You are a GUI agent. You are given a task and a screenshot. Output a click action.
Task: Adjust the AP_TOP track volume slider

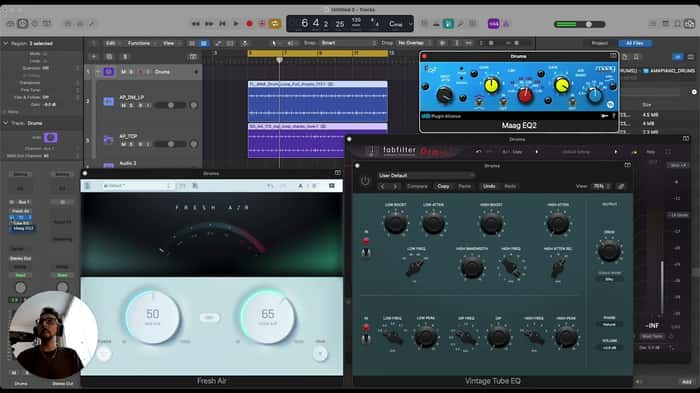click(x=170, y=144)
